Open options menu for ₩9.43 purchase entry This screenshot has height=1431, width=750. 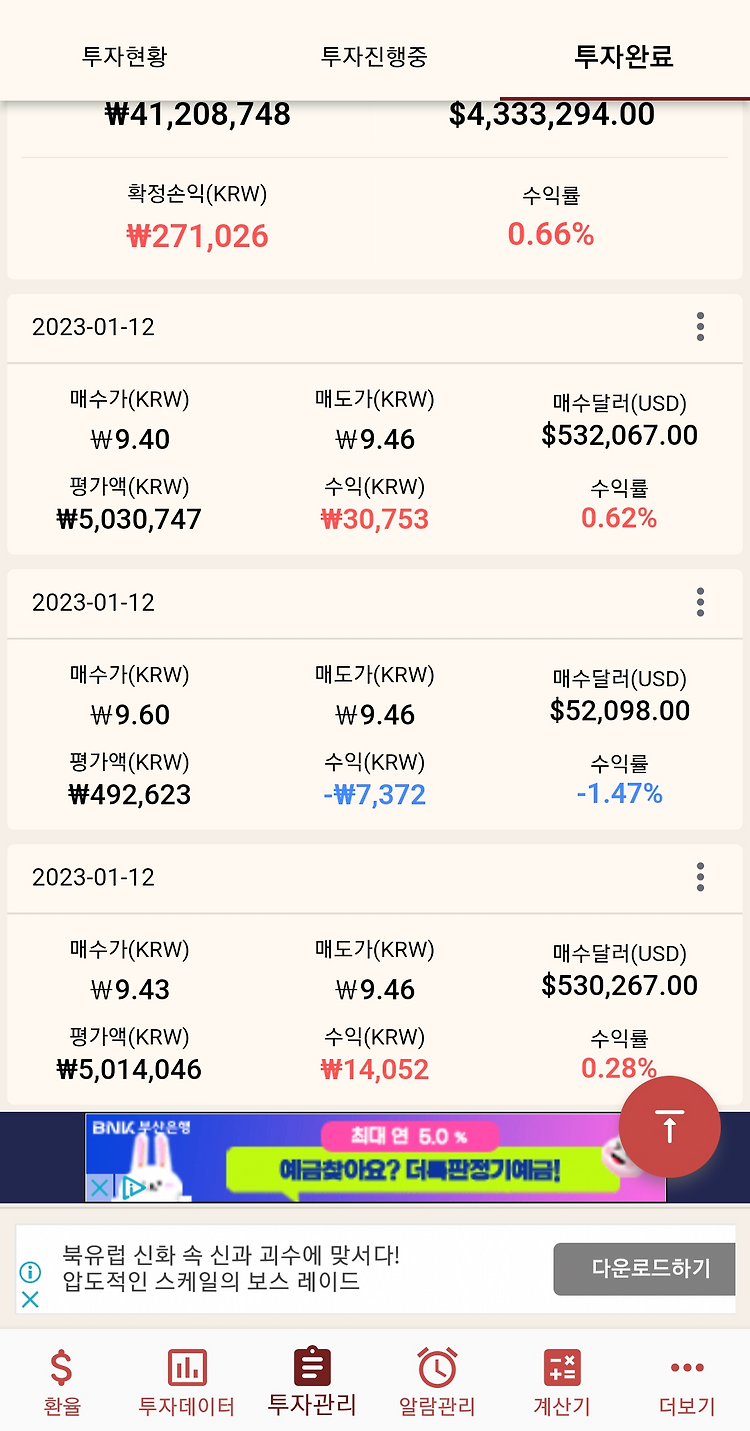click(x=700, y=877)
